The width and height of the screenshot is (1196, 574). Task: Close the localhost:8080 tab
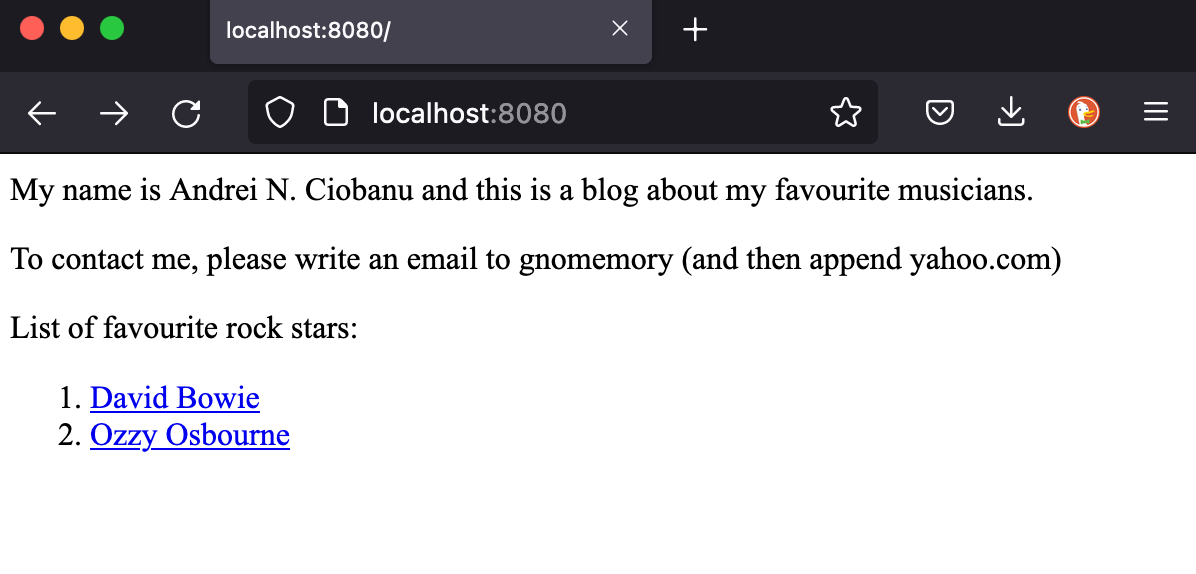click(620, 29)
